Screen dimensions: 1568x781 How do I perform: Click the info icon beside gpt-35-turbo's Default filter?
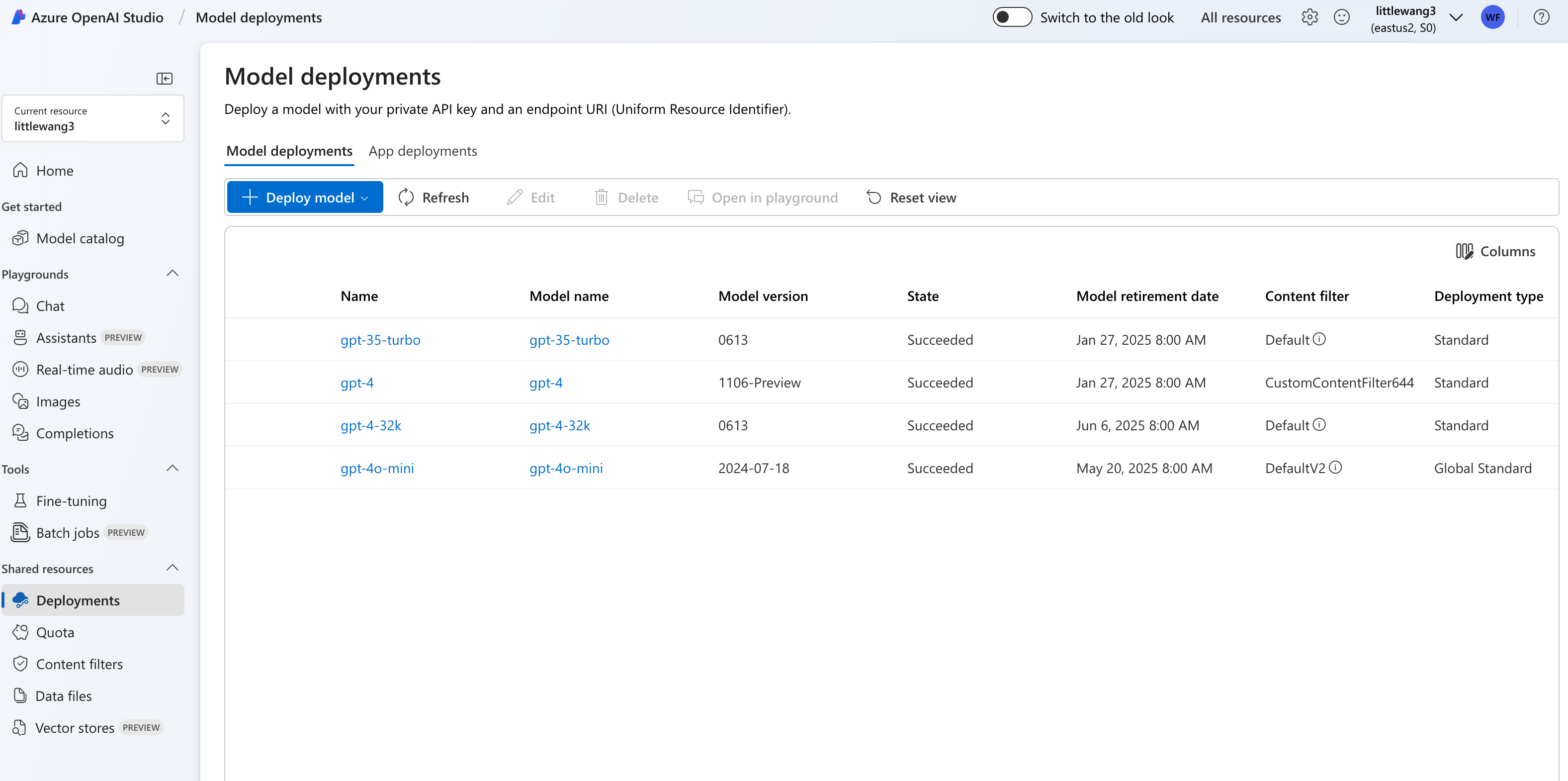[x=1319, y=339]
